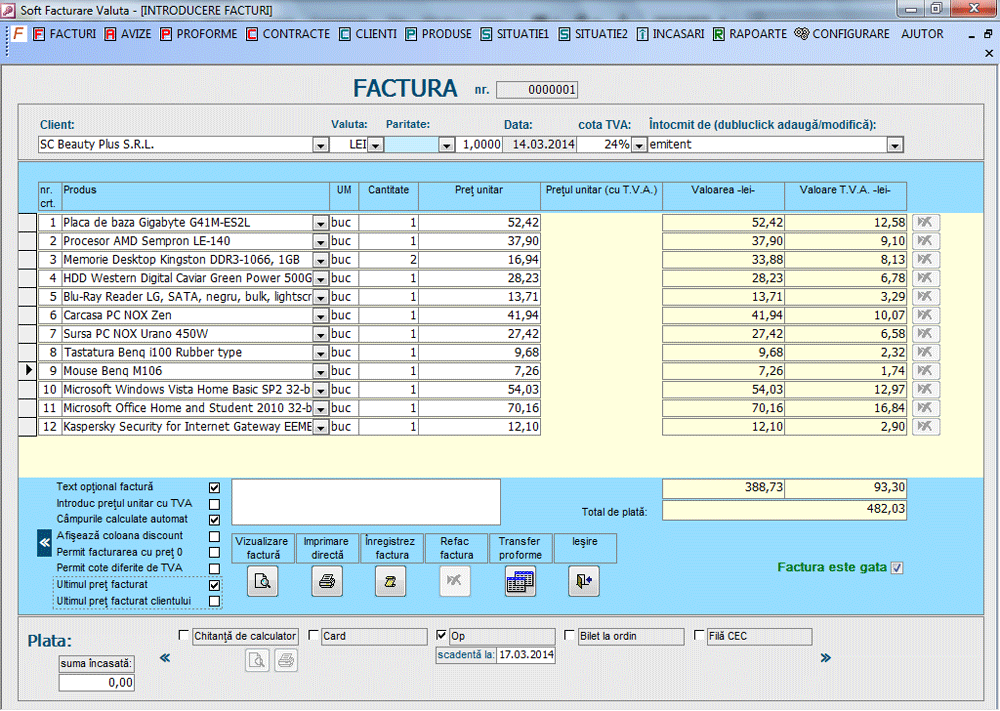
Task: Open the Client dropdown list
Action: [321, 145]
